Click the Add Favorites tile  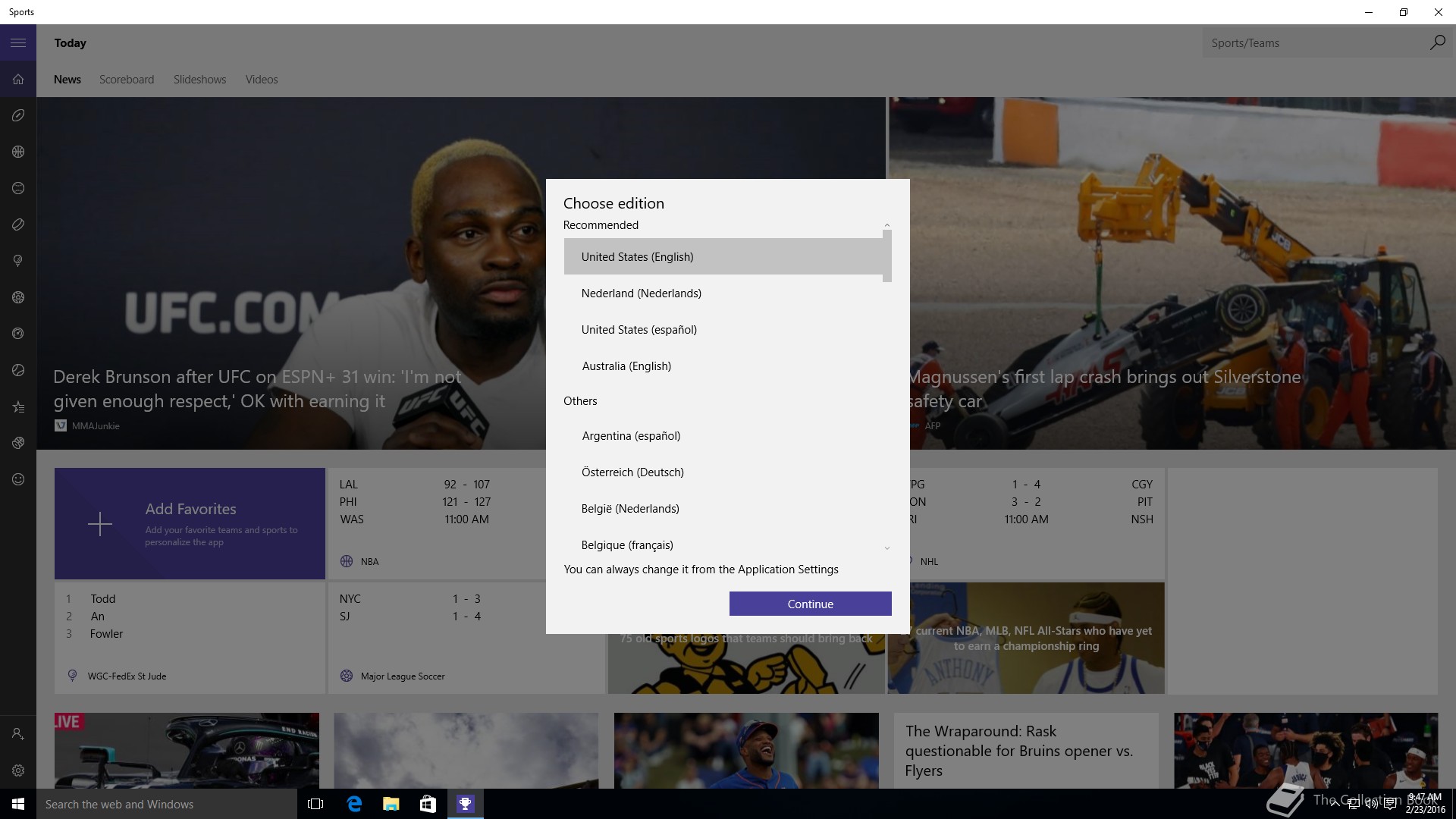(190, 523)
